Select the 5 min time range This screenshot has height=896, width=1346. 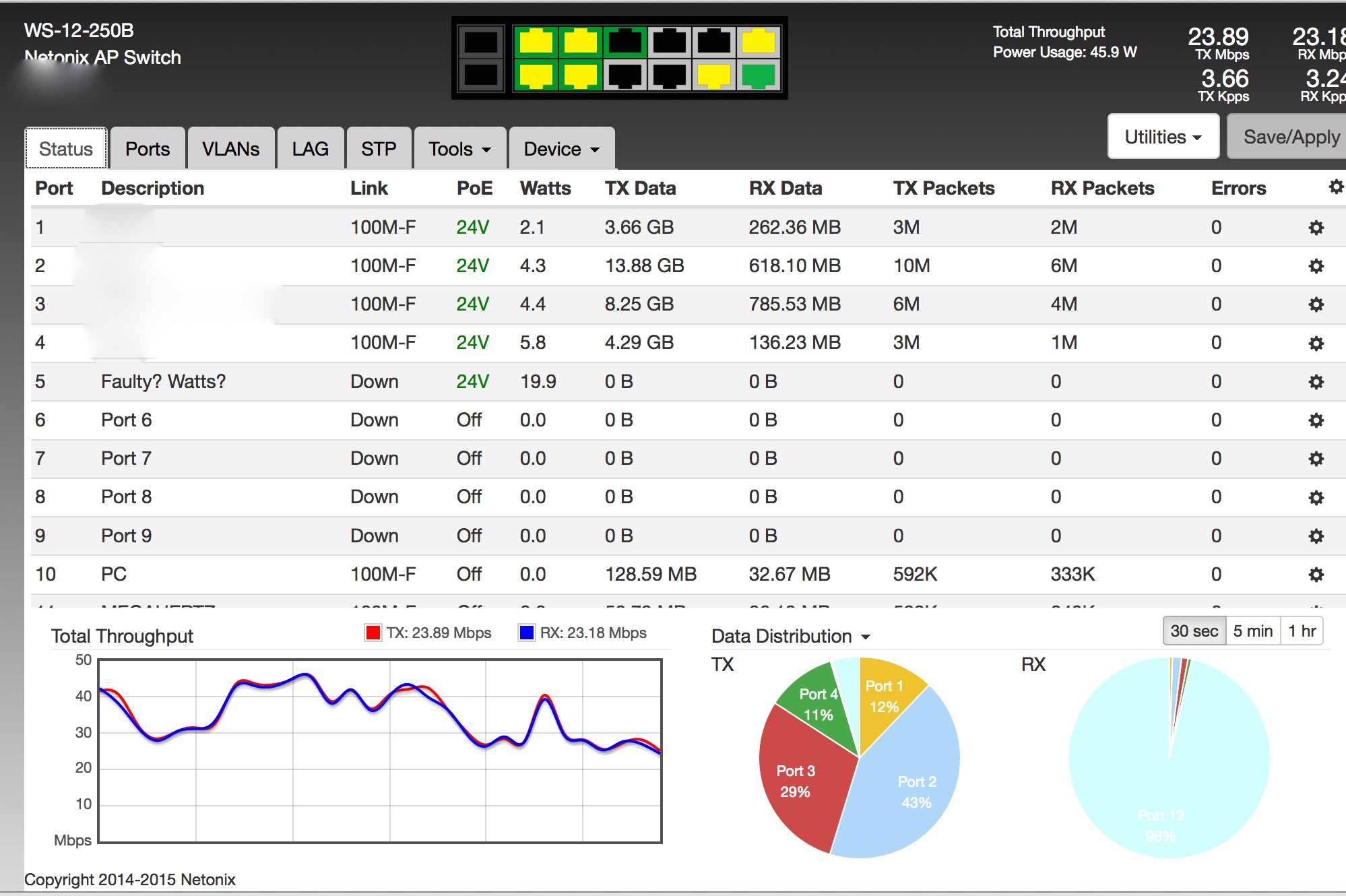(x=1253, y=631)
